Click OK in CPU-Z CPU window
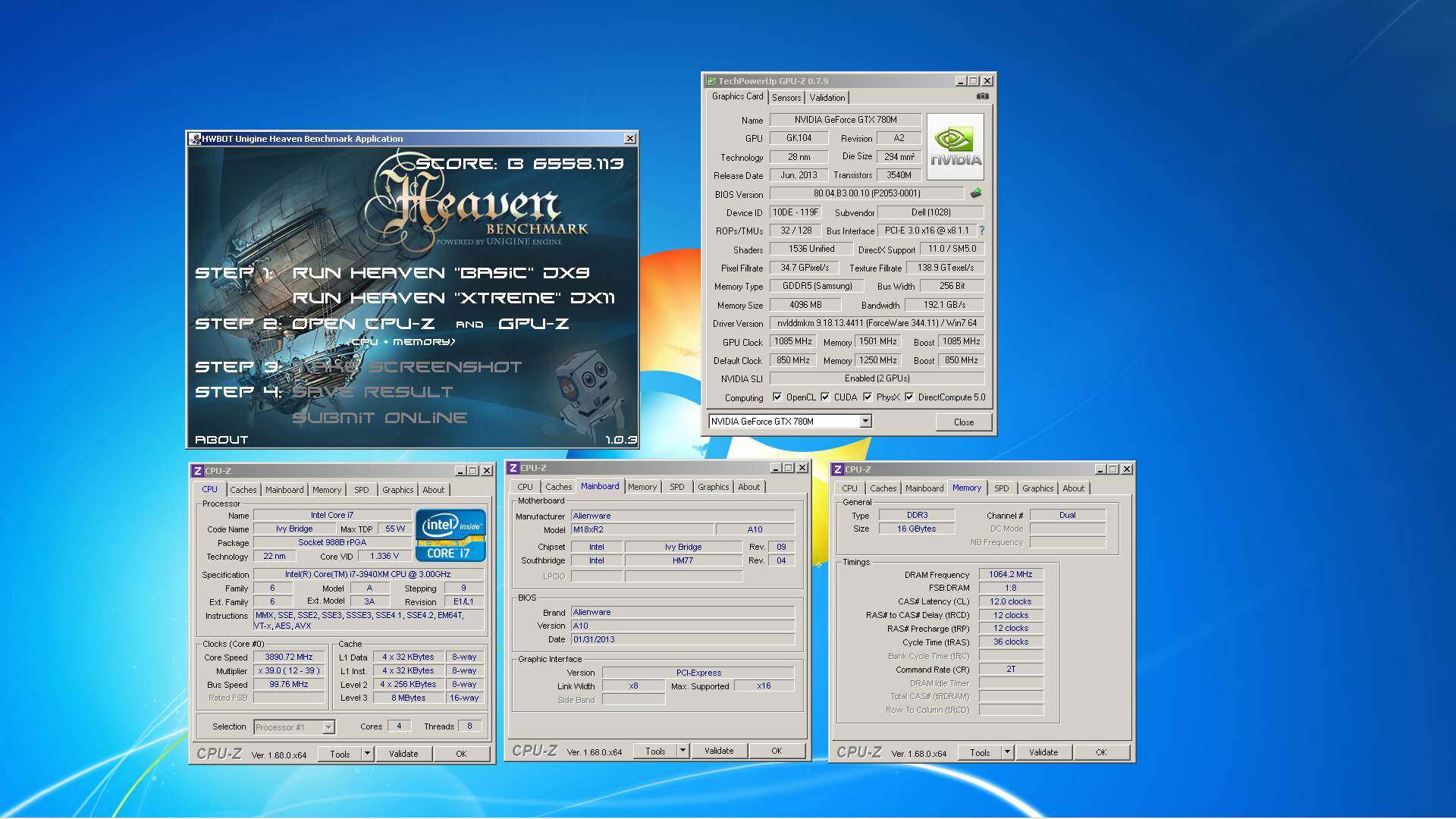The image size is (1456, 819). point(461,754)
